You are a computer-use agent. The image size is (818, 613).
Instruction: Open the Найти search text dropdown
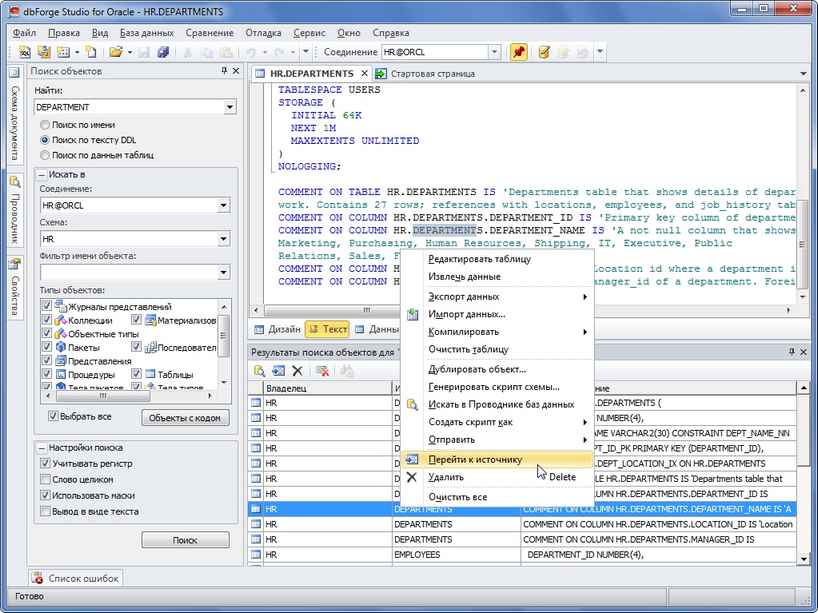pos(230,107)
